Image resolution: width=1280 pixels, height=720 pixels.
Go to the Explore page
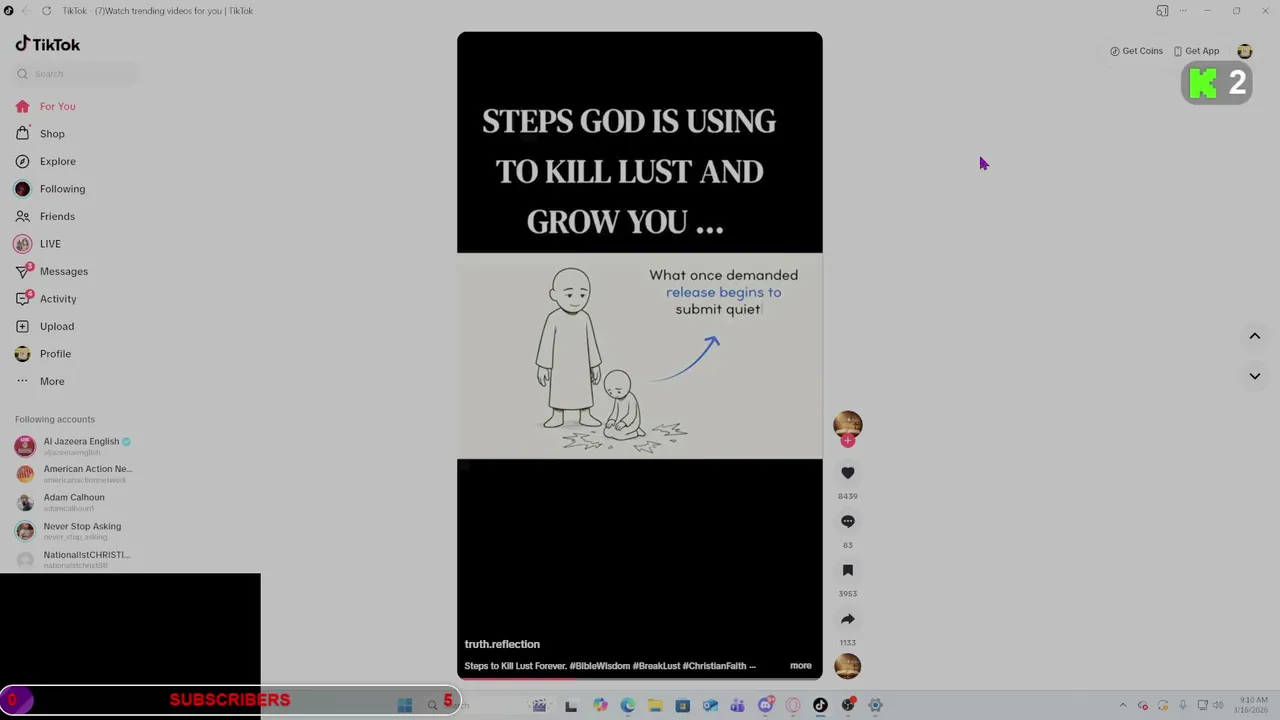tap(46, 161)
